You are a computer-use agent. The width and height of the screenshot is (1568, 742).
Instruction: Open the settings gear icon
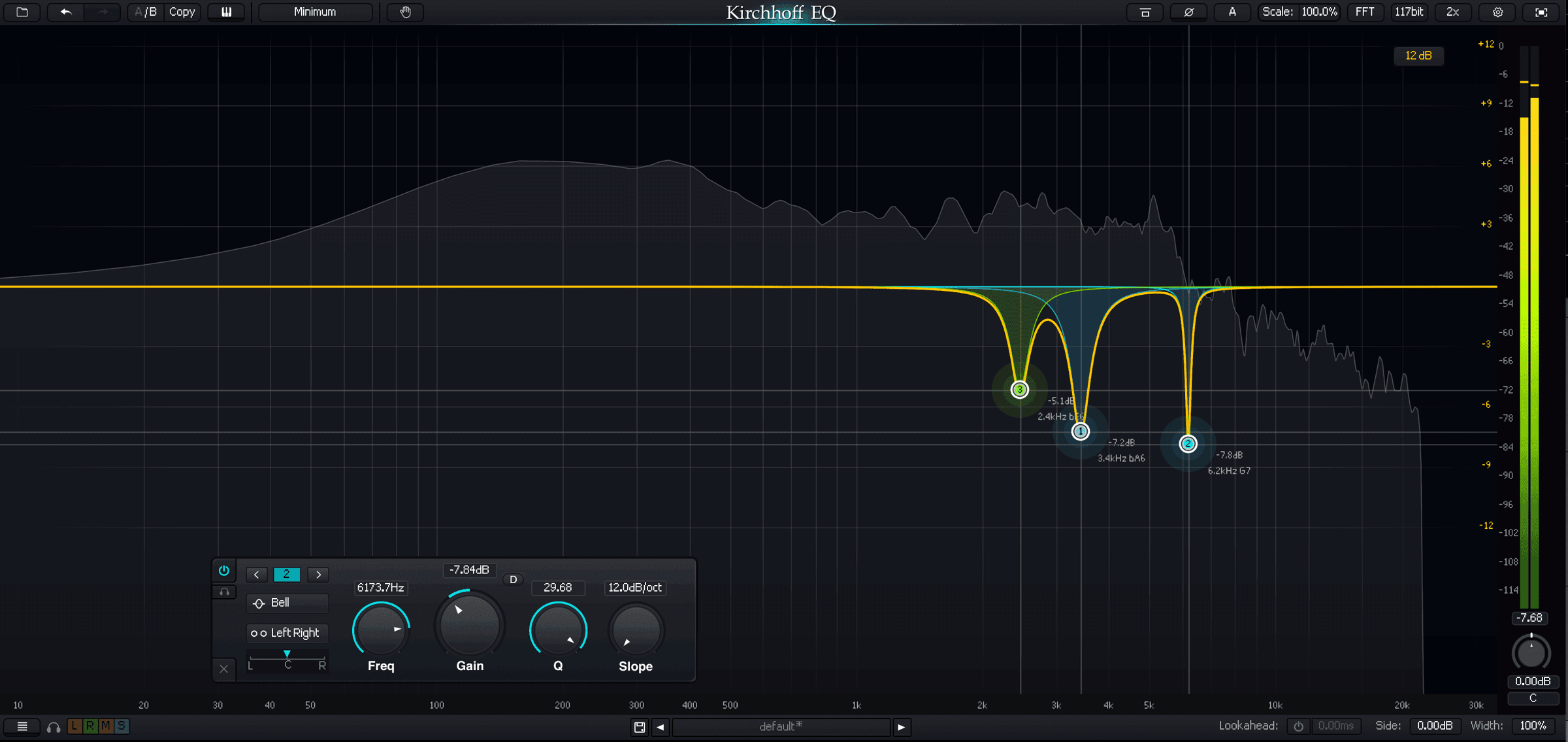click(1498, 12)
